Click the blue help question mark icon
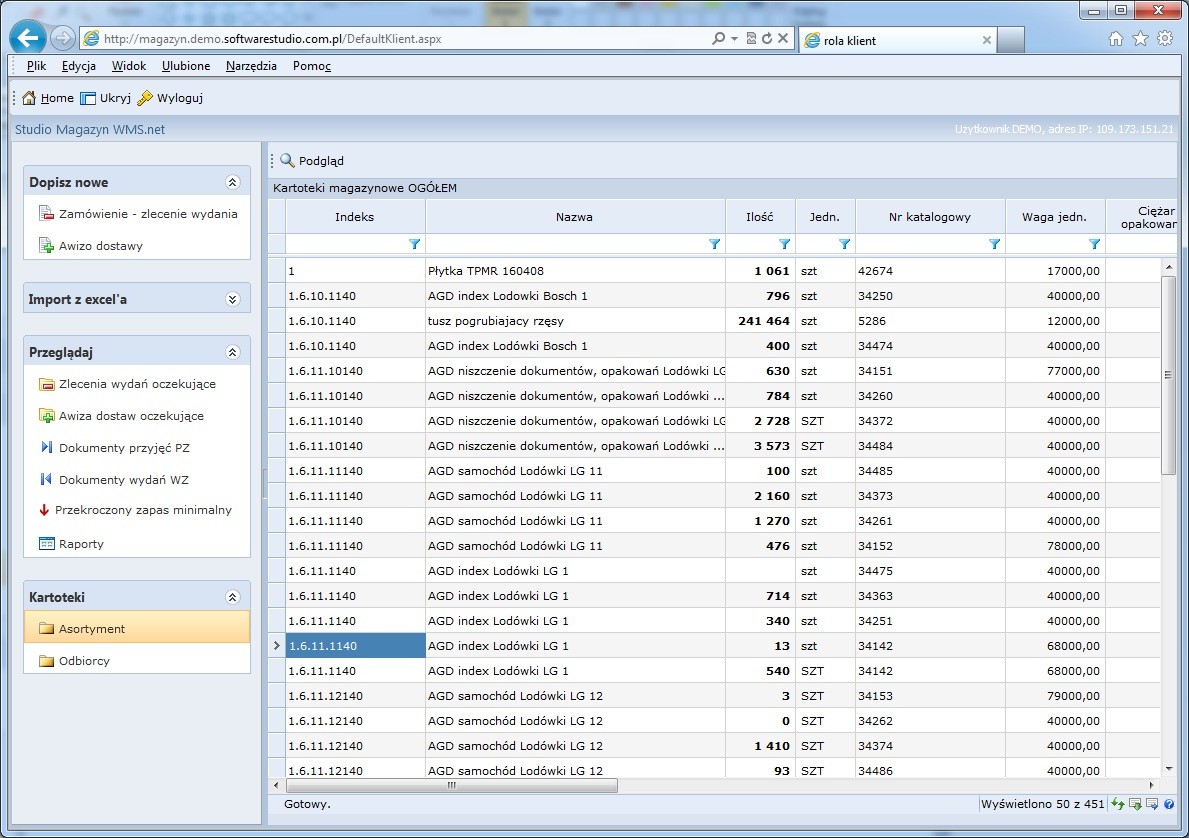 coord(1168,804)
